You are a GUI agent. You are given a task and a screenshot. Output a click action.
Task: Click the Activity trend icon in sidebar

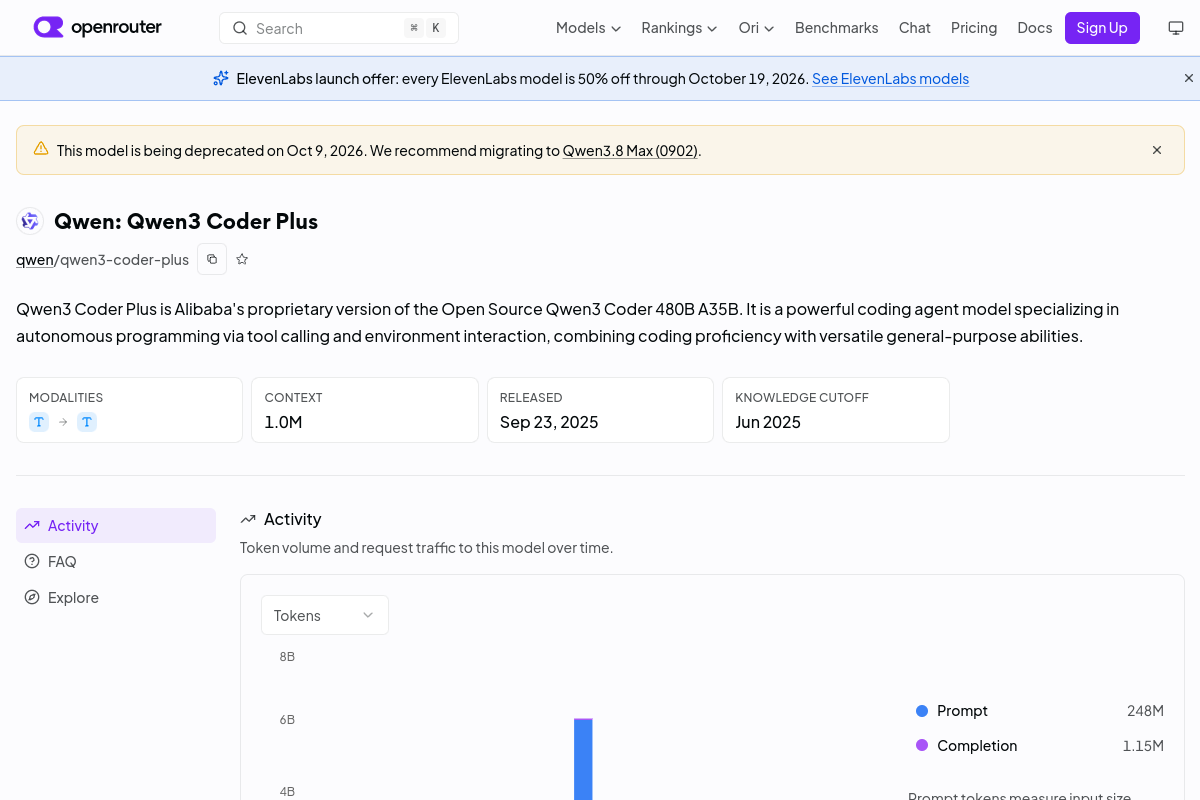(x=32, y=525)
